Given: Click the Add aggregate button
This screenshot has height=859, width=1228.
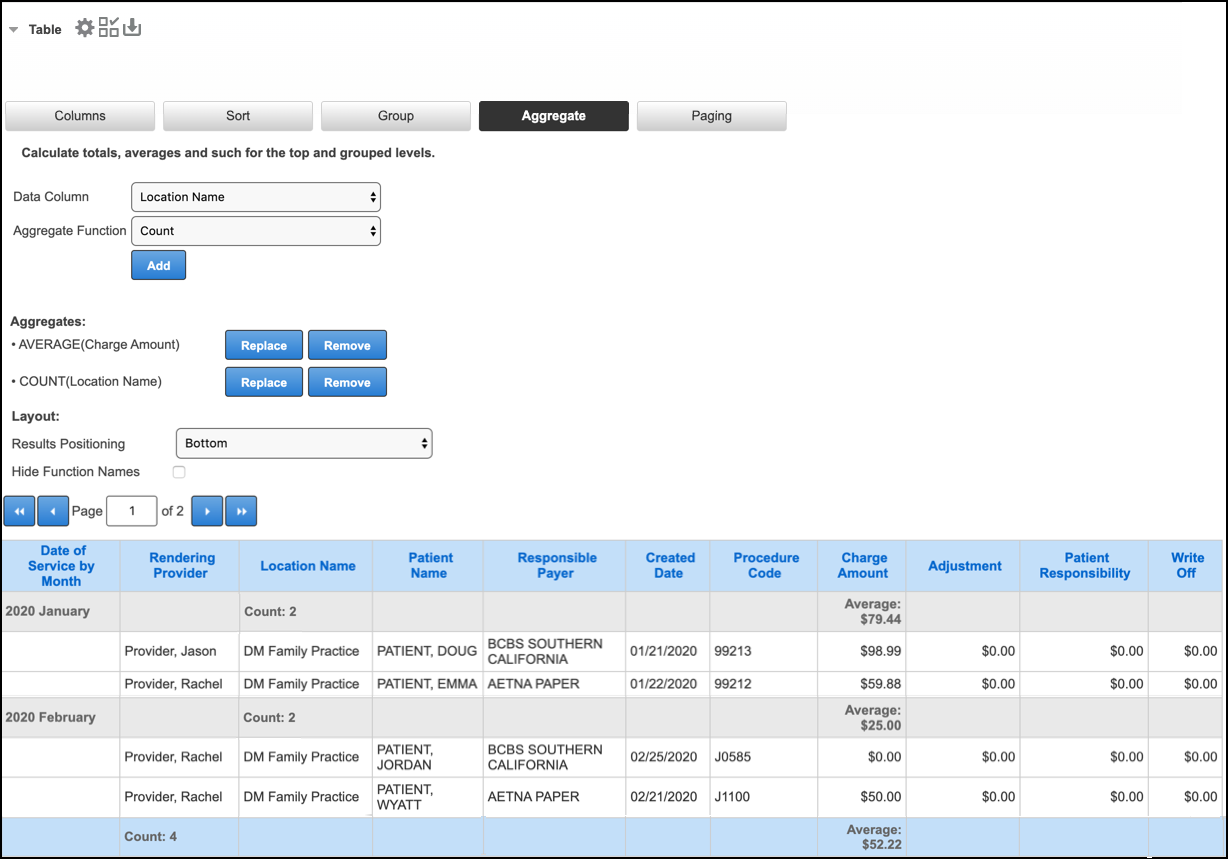Looking at the screenshot, I should point(158,265).
